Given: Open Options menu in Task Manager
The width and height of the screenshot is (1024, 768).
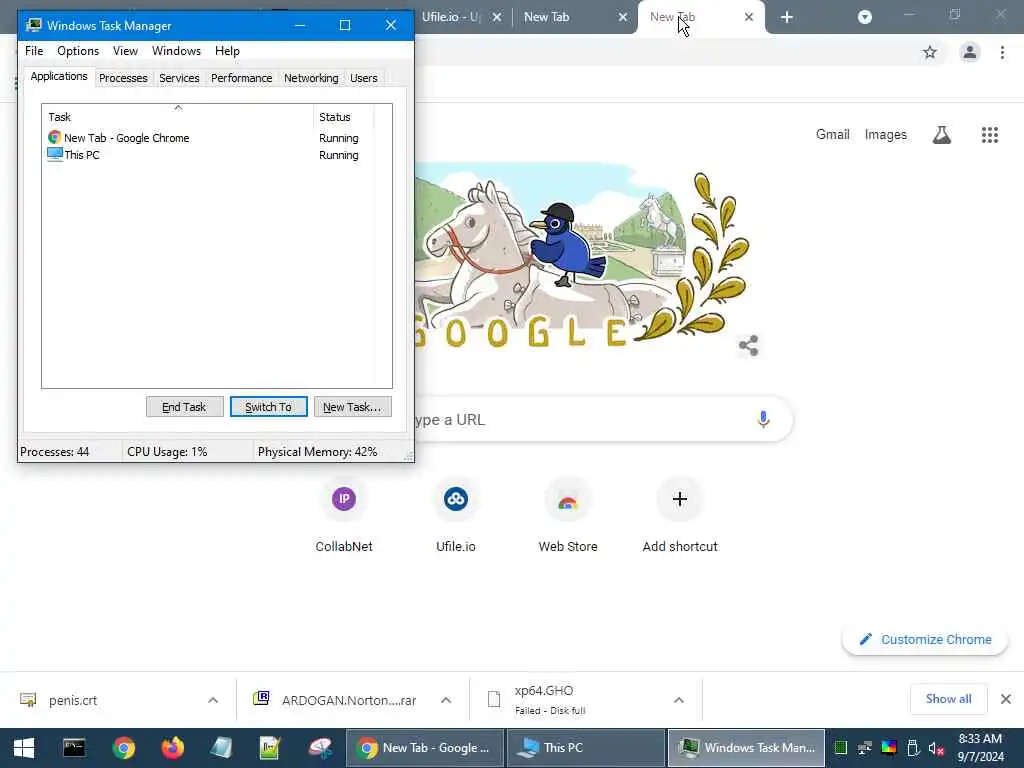Looking at the screenshot, I should click(78, 51).
